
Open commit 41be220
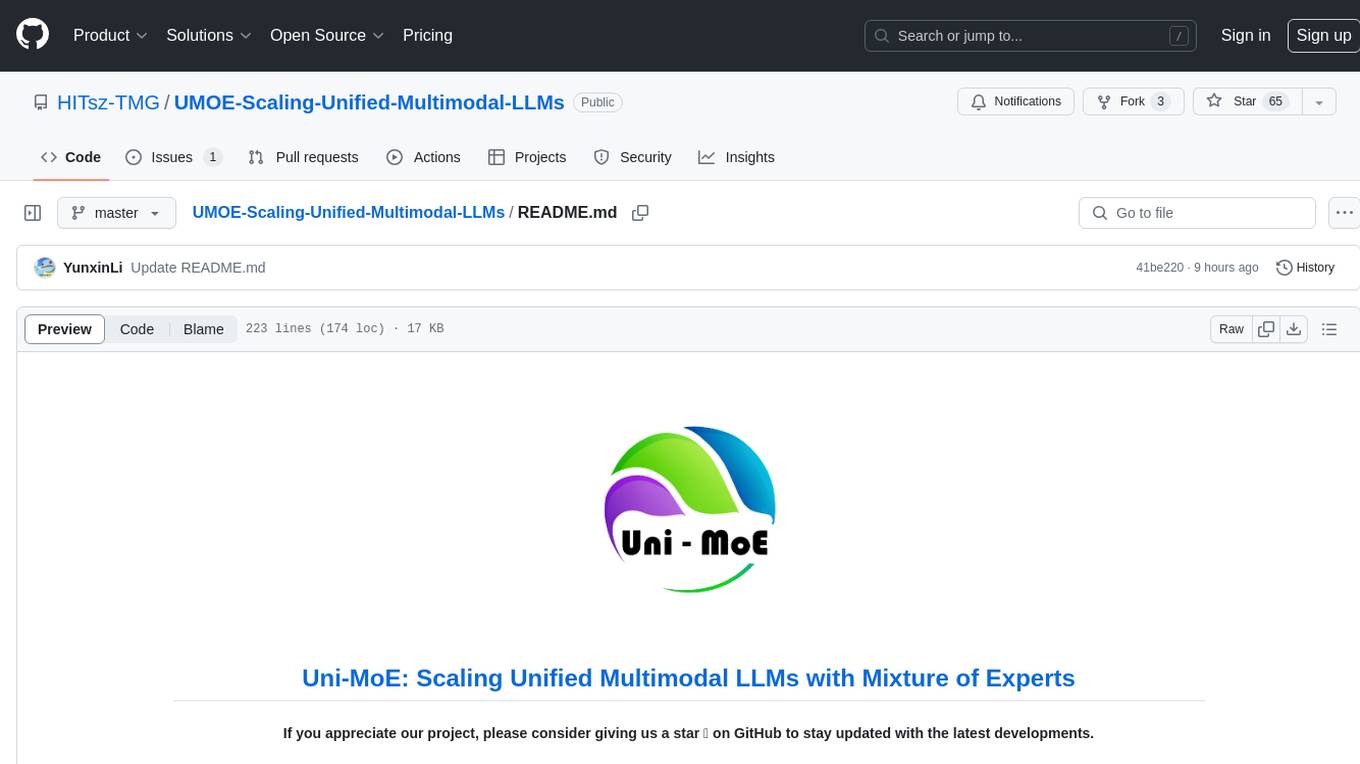coord(1159,267)
